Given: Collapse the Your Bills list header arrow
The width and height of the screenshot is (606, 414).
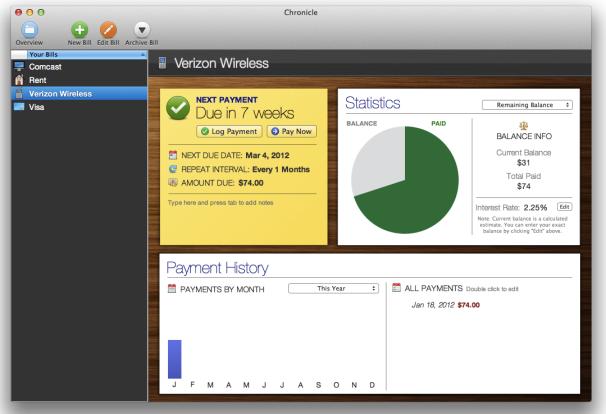Looking at the screenshot, I should (143, 55).
